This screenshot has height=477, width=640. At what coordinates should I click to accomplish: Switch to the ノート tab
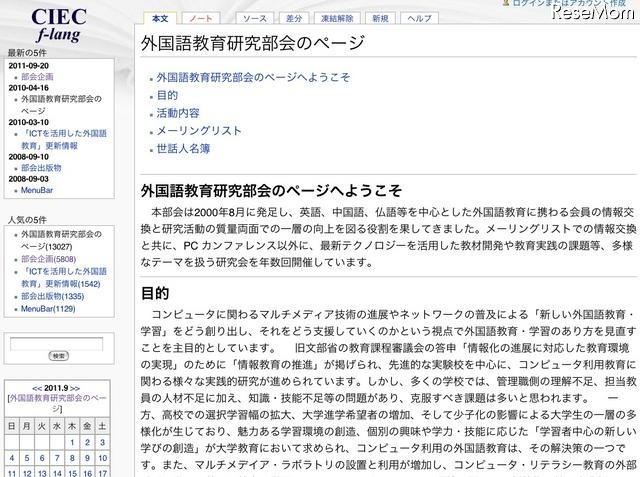point(201,18)
